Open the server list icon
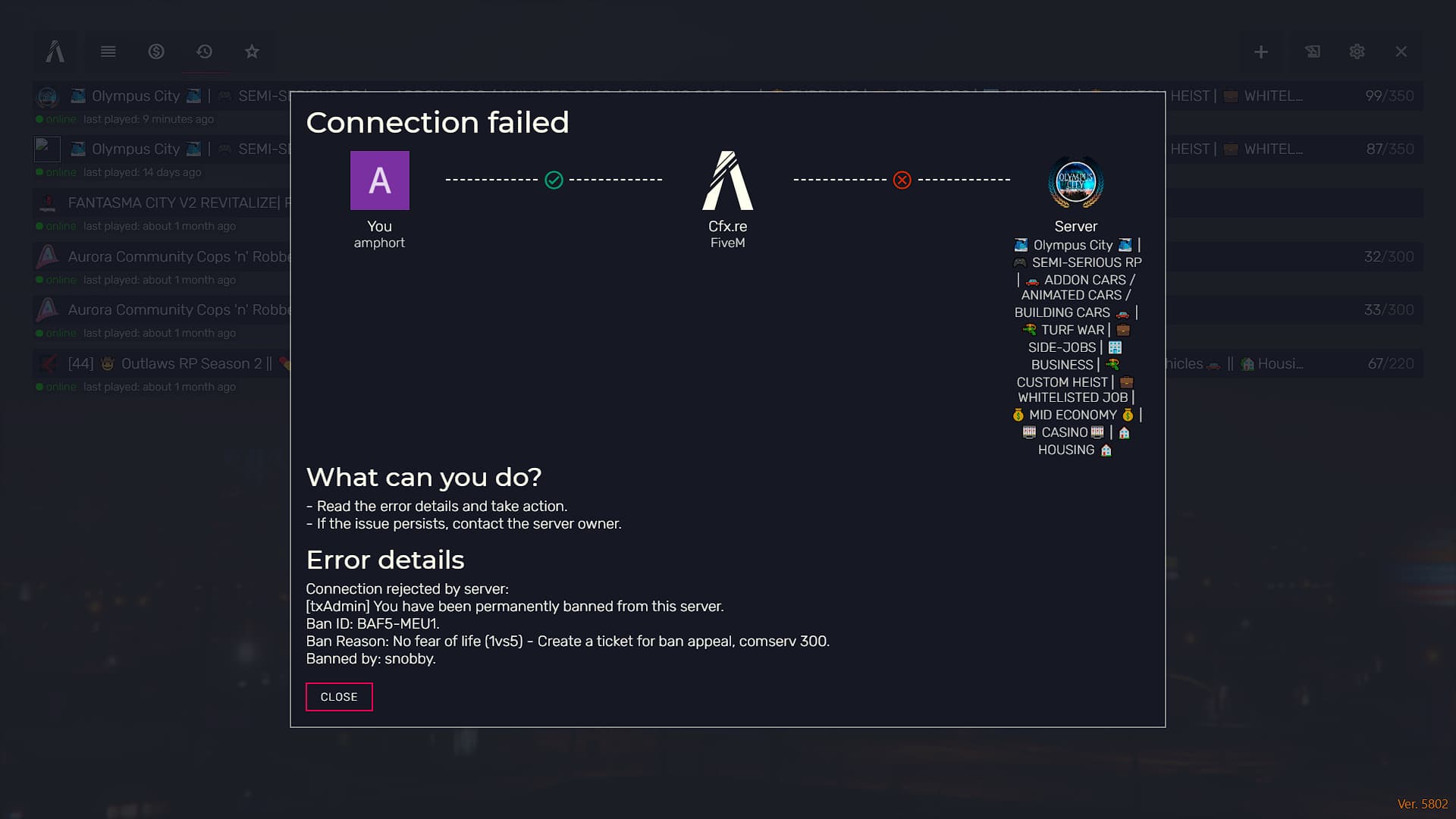The height and width of the screenshot is (819, 1456). tap(108, 52)
